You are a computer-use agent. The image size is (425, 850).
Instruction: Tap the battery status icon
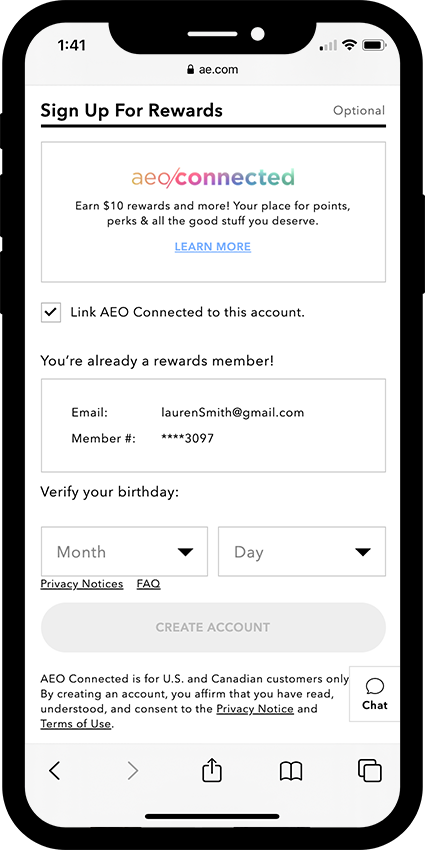click(x=374, y=46)
